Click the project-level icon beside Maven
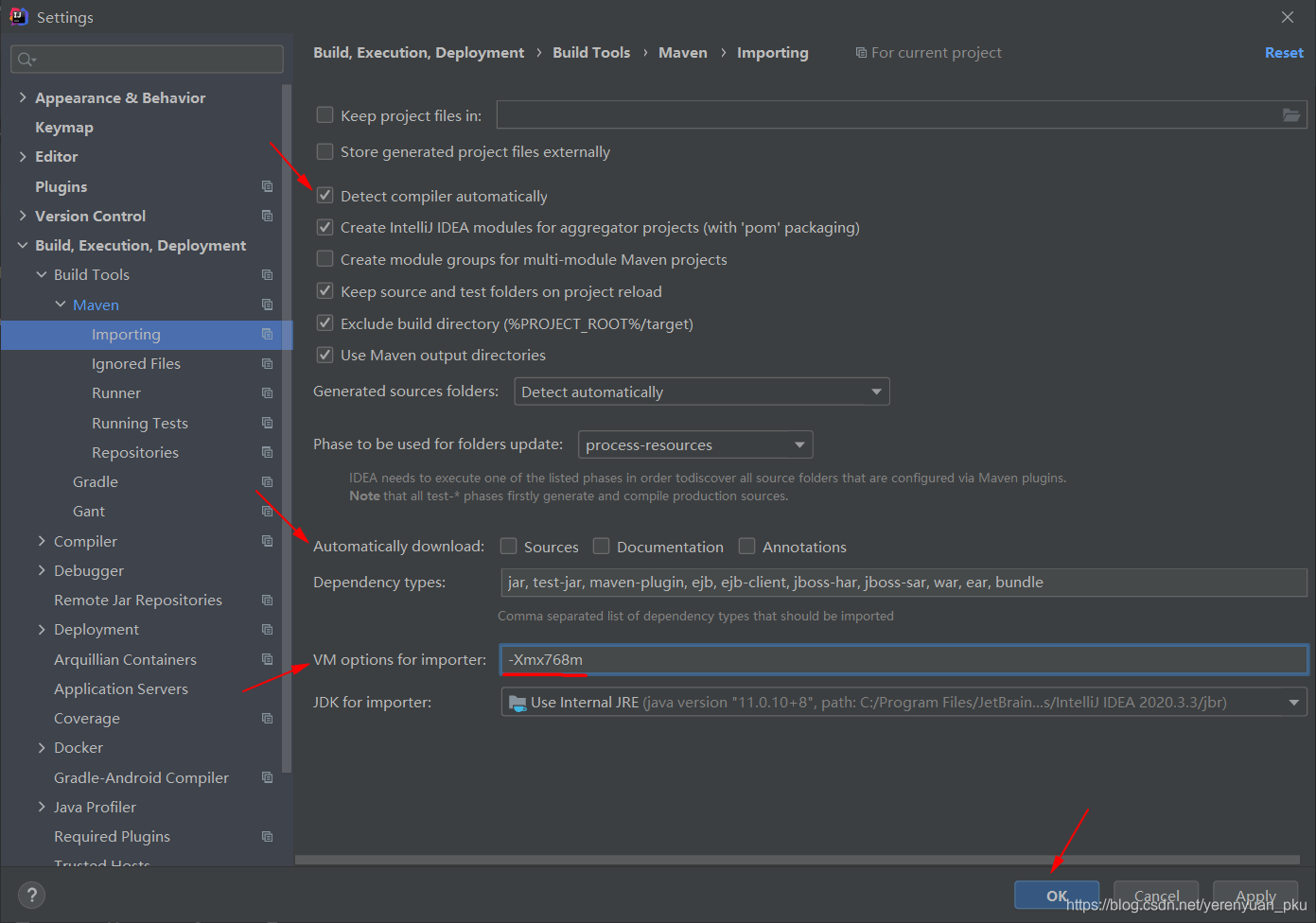This screenshot has height=923, width=1316. 267,305
